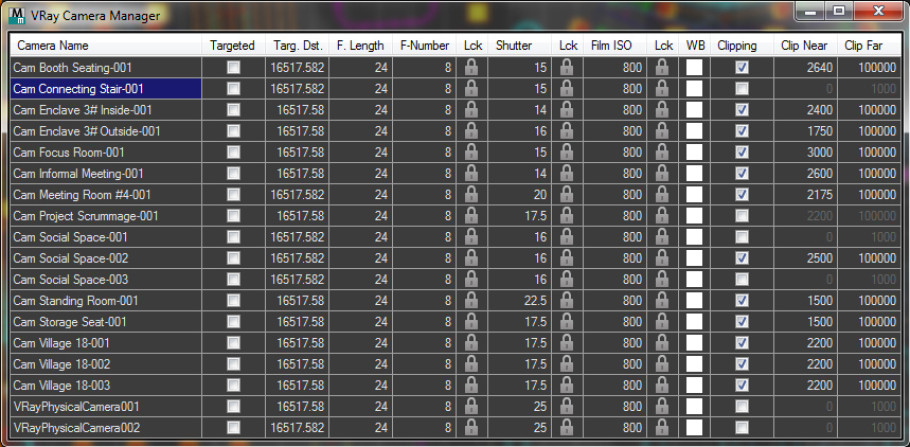Enable Targeted for Cam Booth Seating-001
The height and width of the screenshot is (447, 910).
tap(233, 68)
